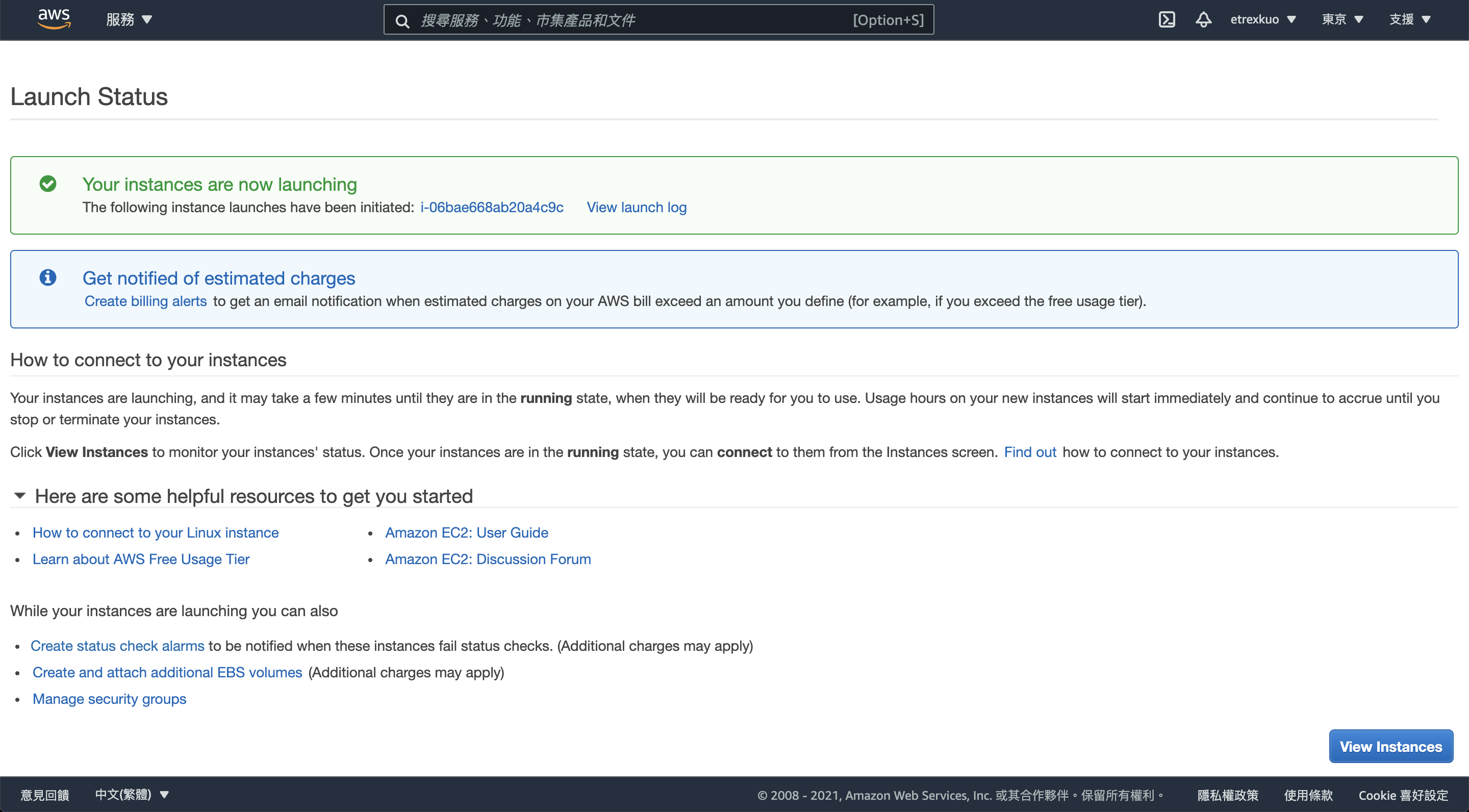Open Create billing alerts link

point(145,301)
